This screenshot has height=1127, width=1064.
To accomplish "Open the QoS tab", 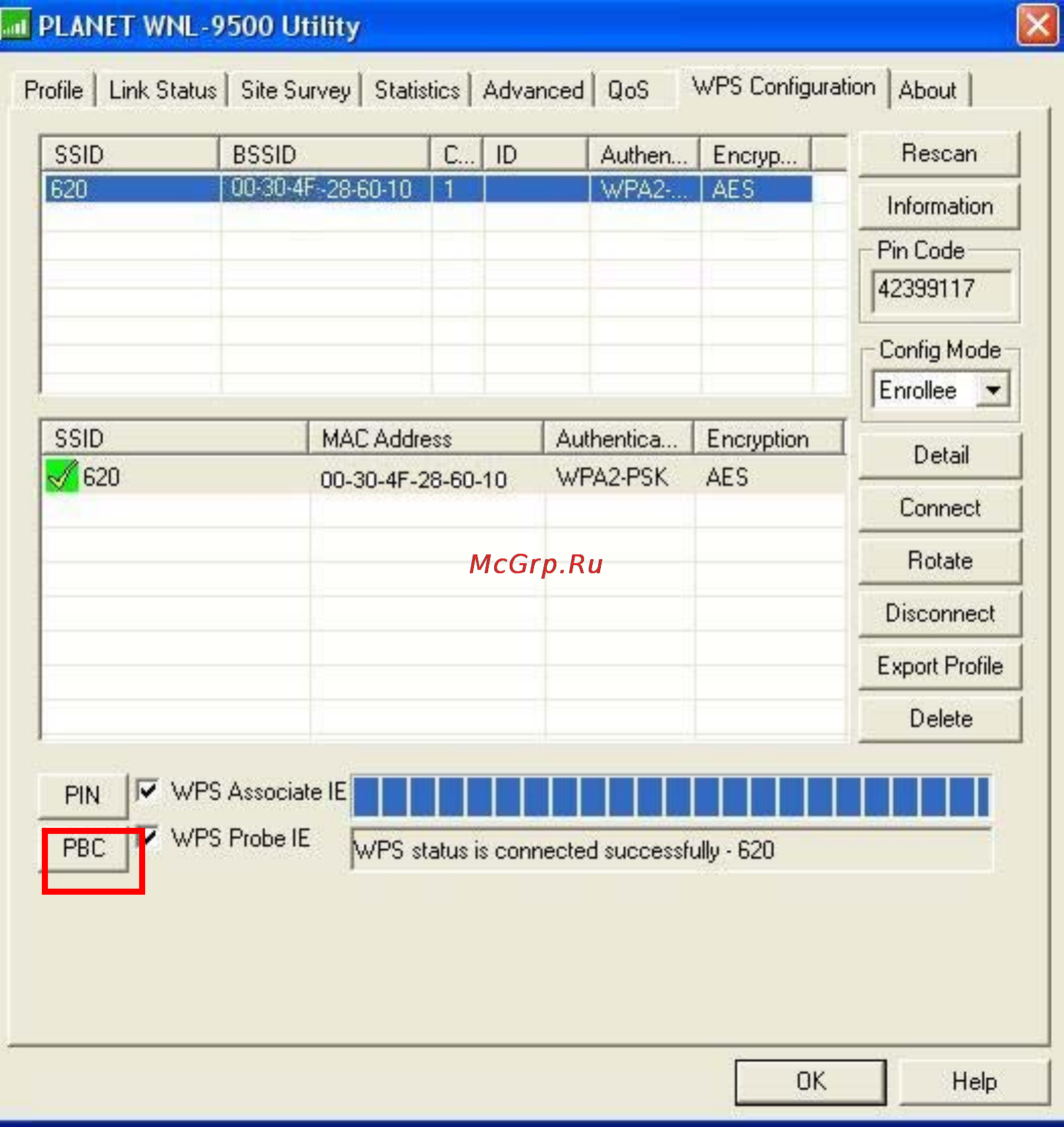I will click(628, 90).
